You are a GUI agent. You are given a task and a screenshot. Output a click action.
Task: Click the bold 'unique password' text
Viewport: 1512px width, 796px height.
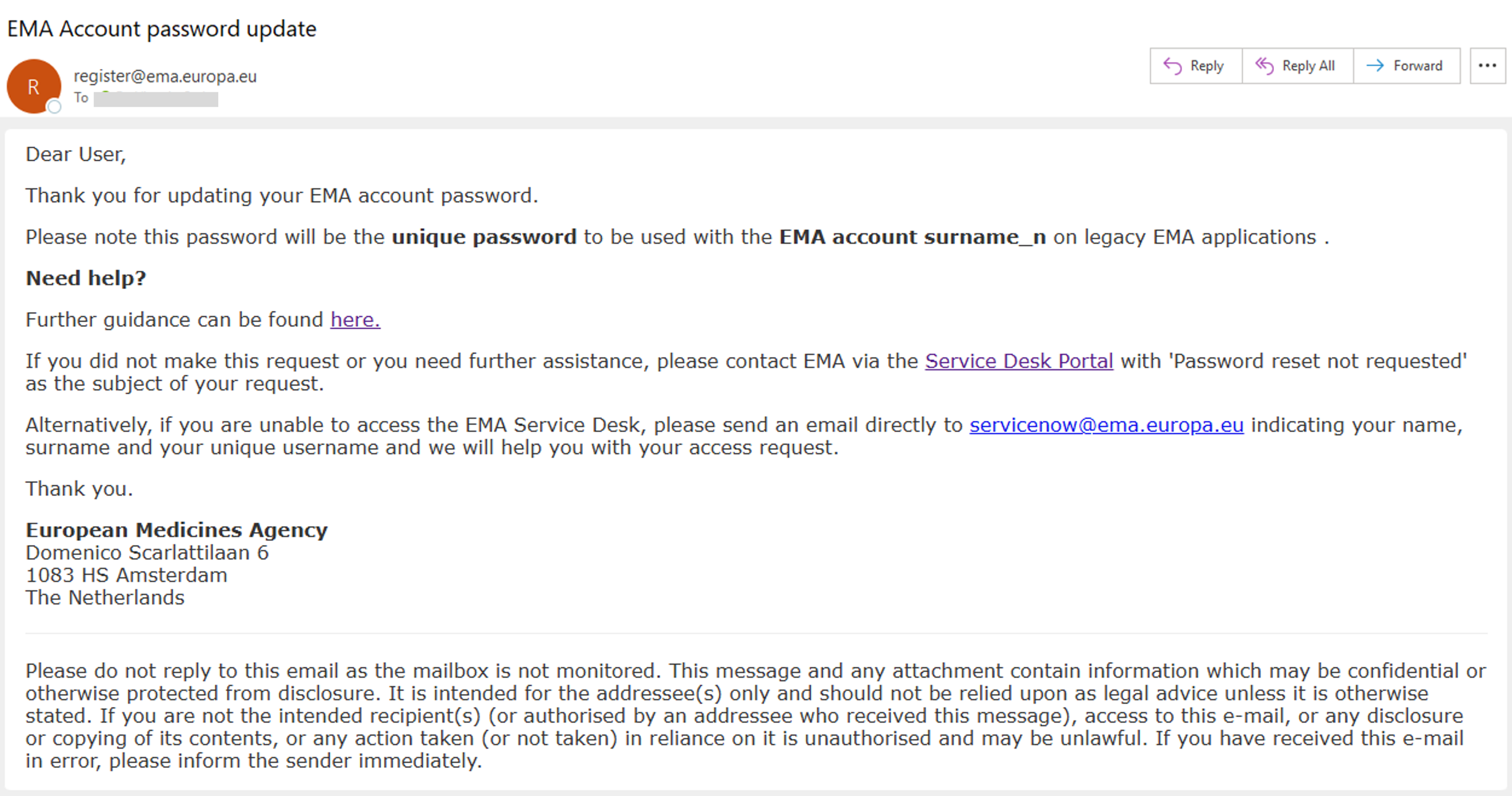[x=484, y=237]
